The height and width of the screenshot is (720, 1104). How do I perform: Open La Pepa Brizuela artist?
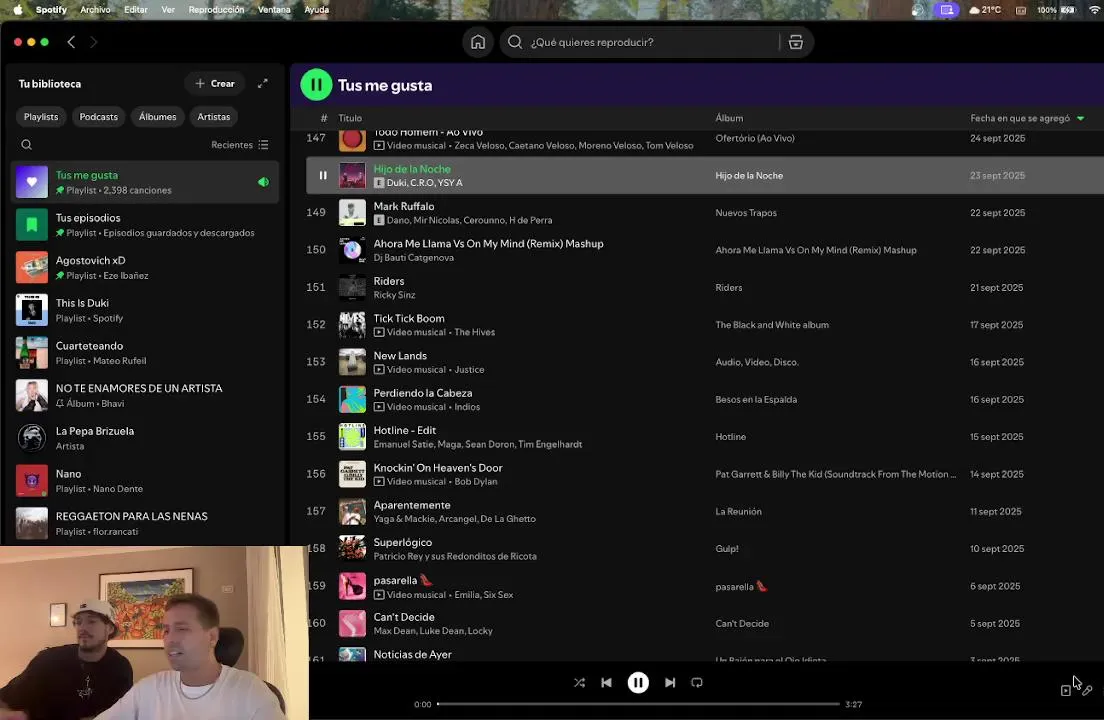(x=144, y=438)
